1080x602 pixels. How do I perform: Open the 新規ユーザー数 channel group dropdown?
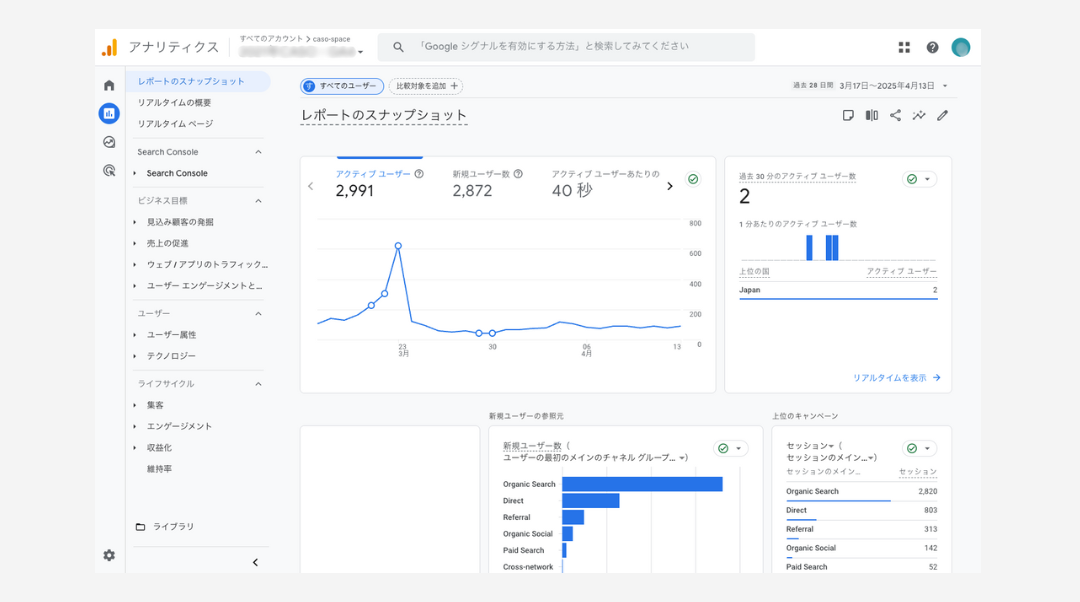pos(594,457)
